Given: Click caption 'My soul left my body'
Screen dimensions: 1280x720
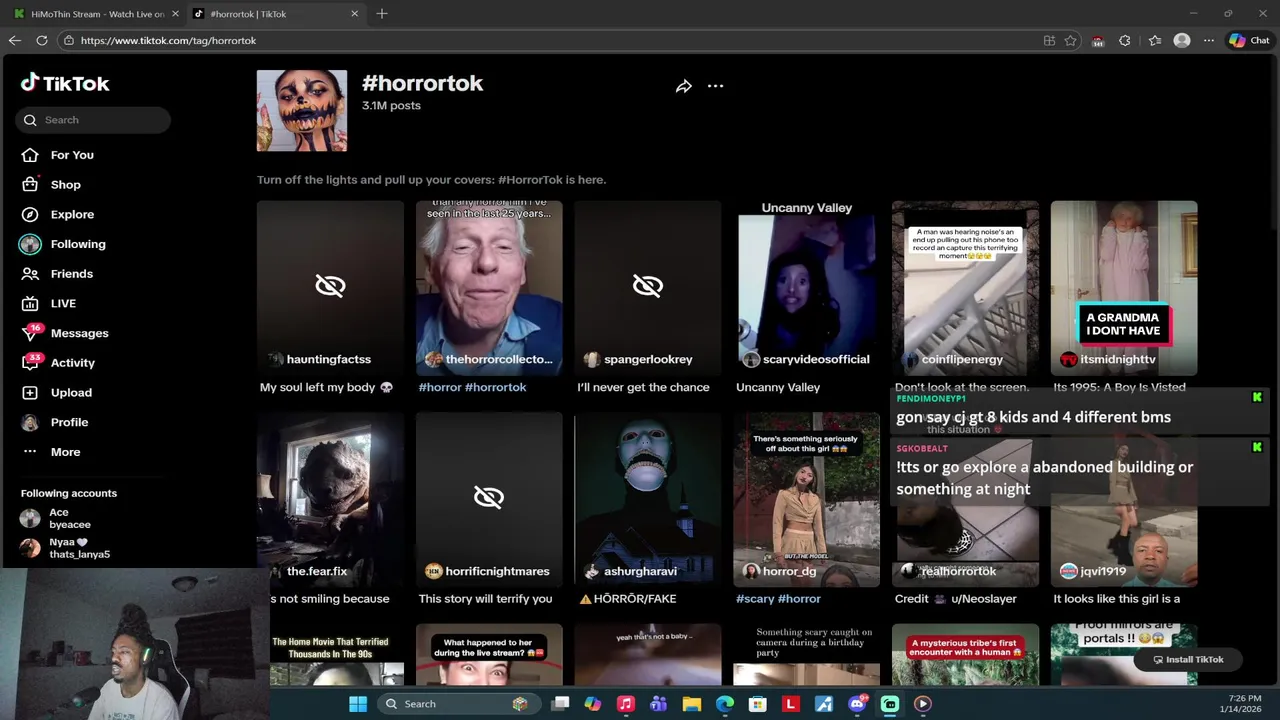Looking at the screenshot, I should coord(326,387).
